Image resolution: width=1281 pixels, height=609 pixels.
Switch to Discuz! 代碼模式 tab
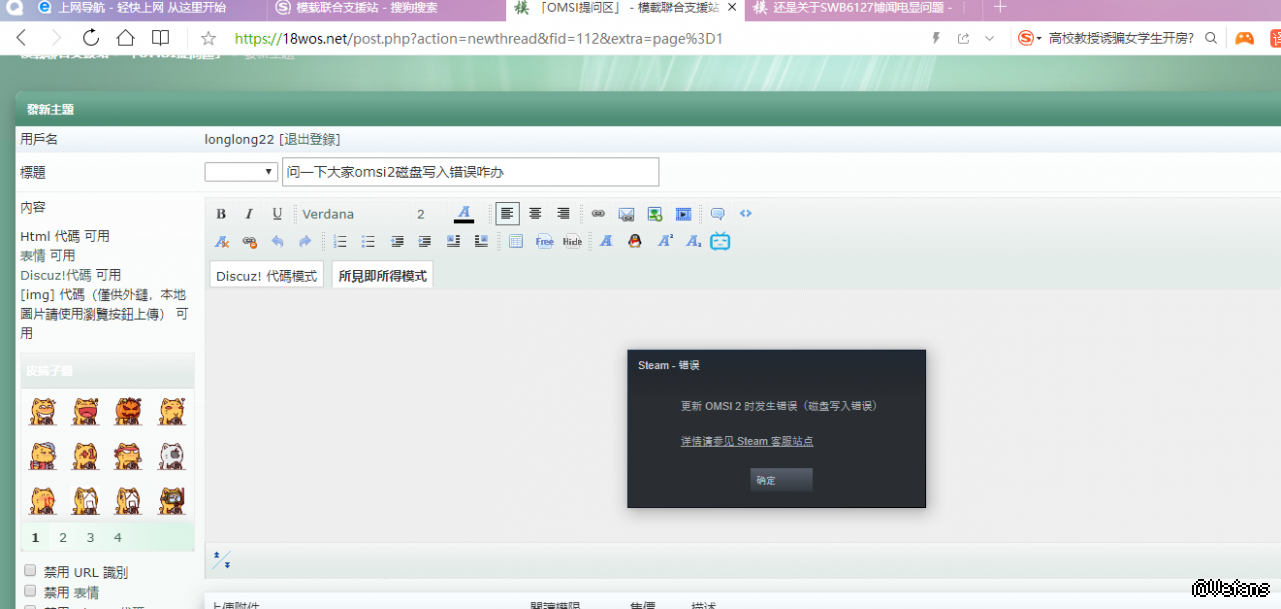[266, 276]
